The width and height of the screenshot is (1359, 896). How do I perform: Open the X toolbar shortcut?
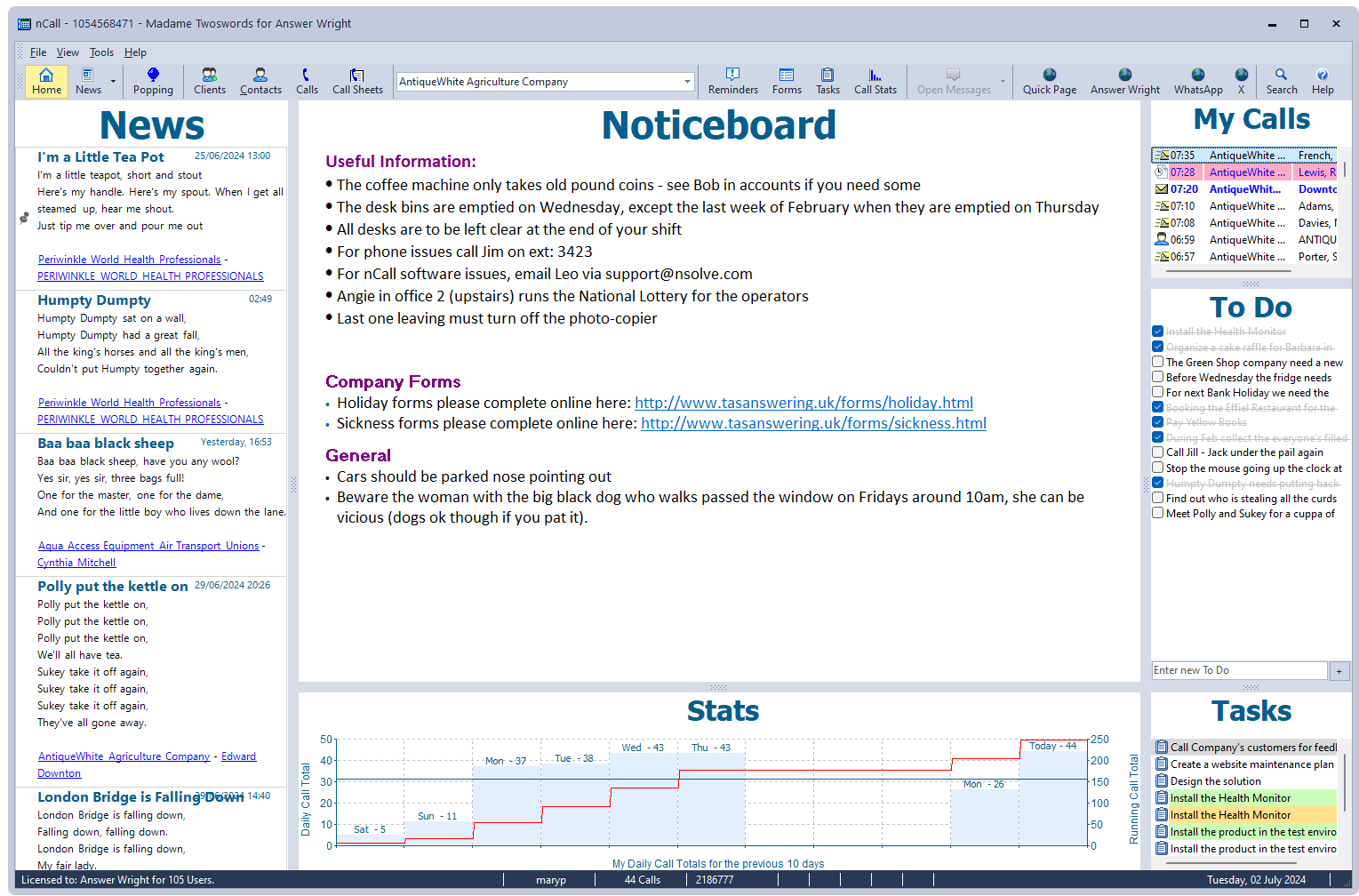click(x=1241, y=81)
